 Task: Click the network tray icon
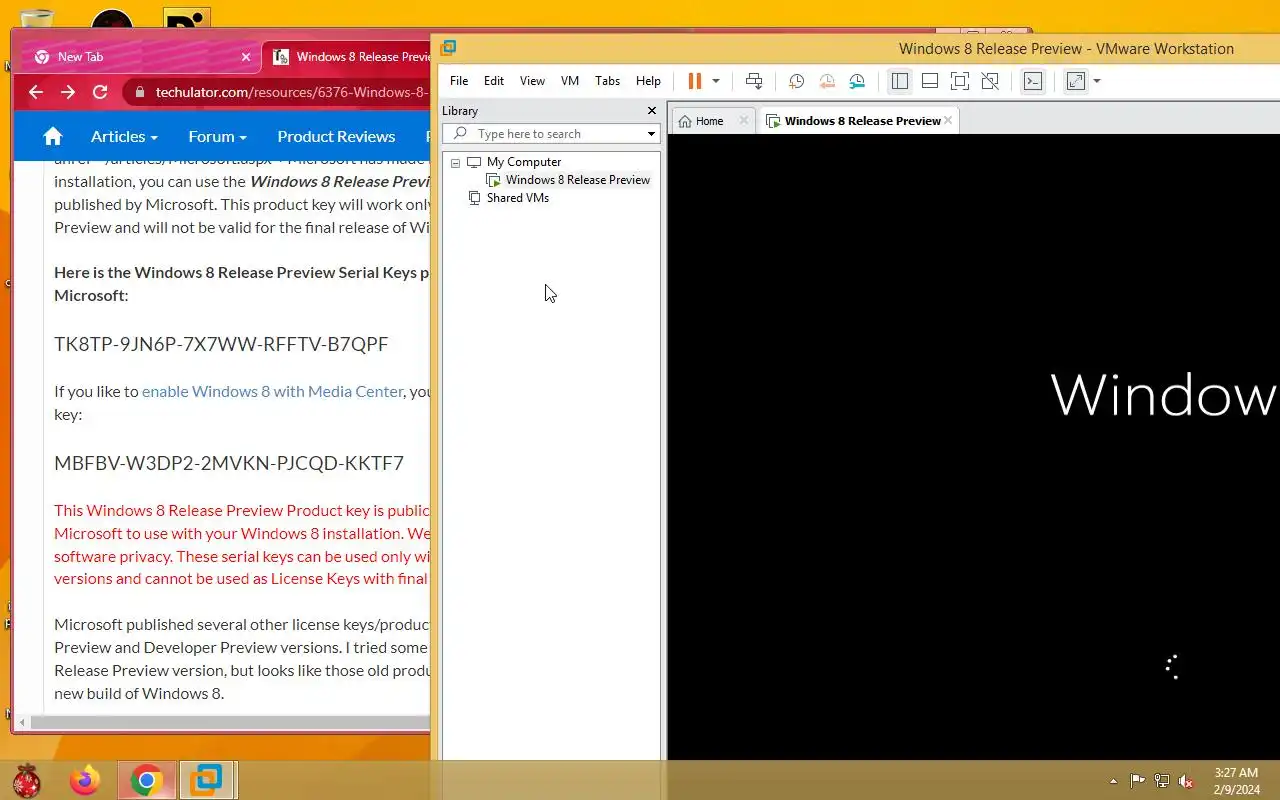(x=1162, y=781)
